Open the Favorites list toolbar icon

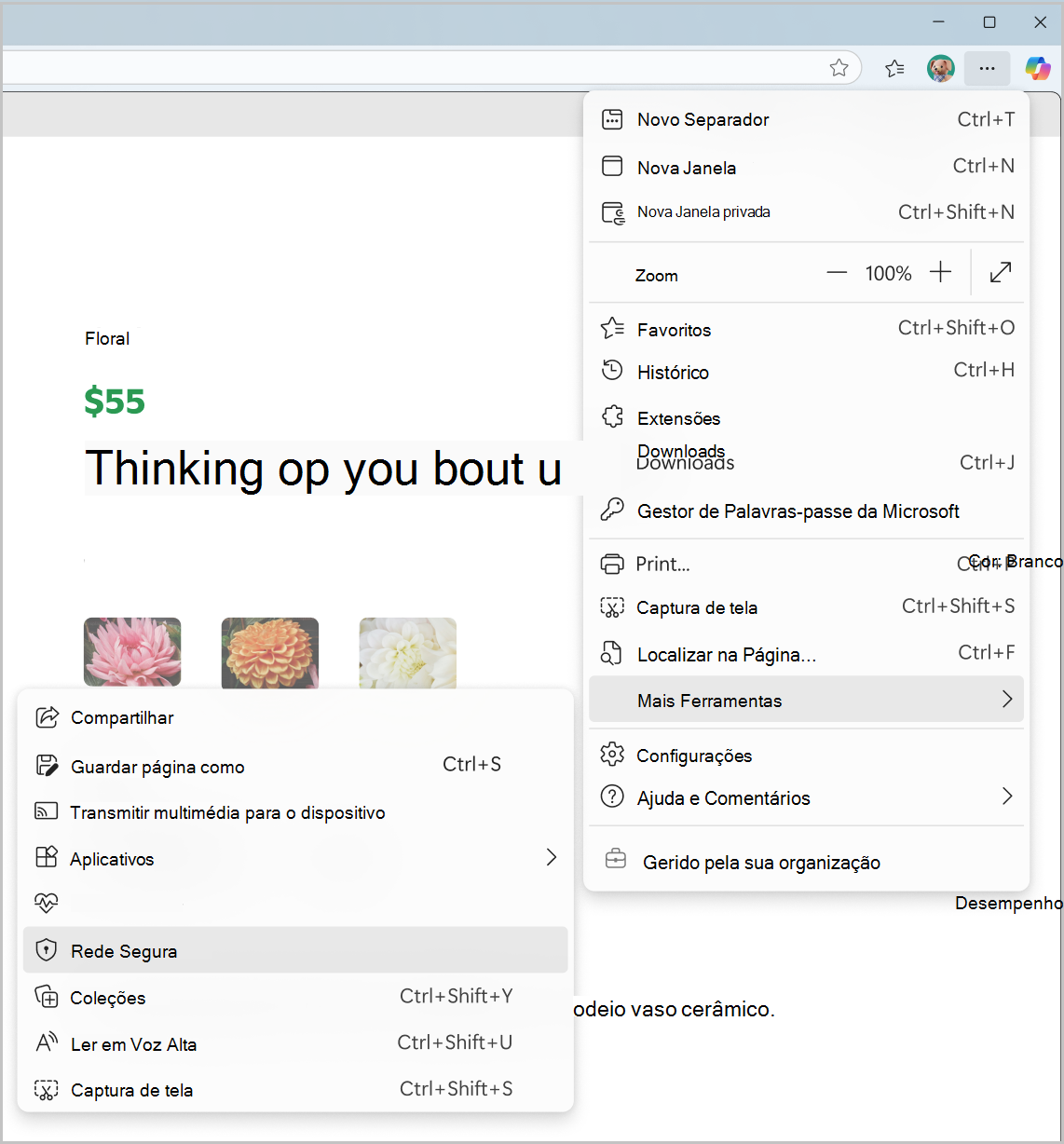894,68
